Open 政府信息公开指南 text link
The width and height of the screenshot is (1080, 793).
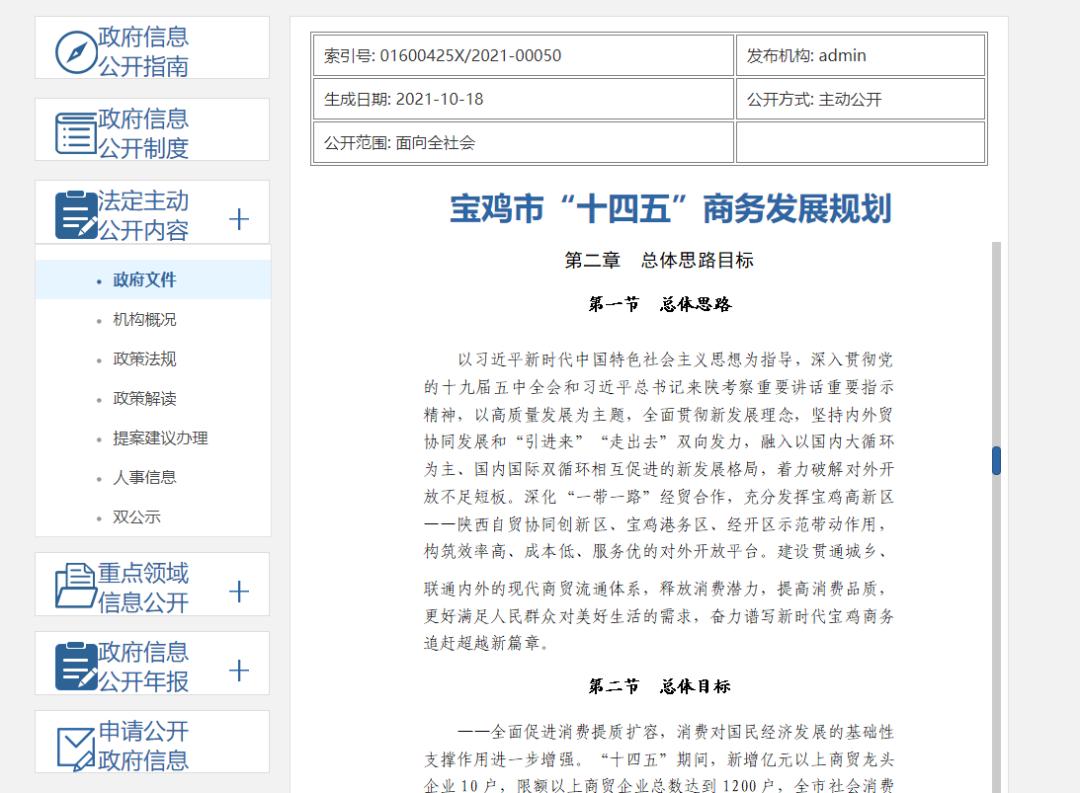(144, 52)
